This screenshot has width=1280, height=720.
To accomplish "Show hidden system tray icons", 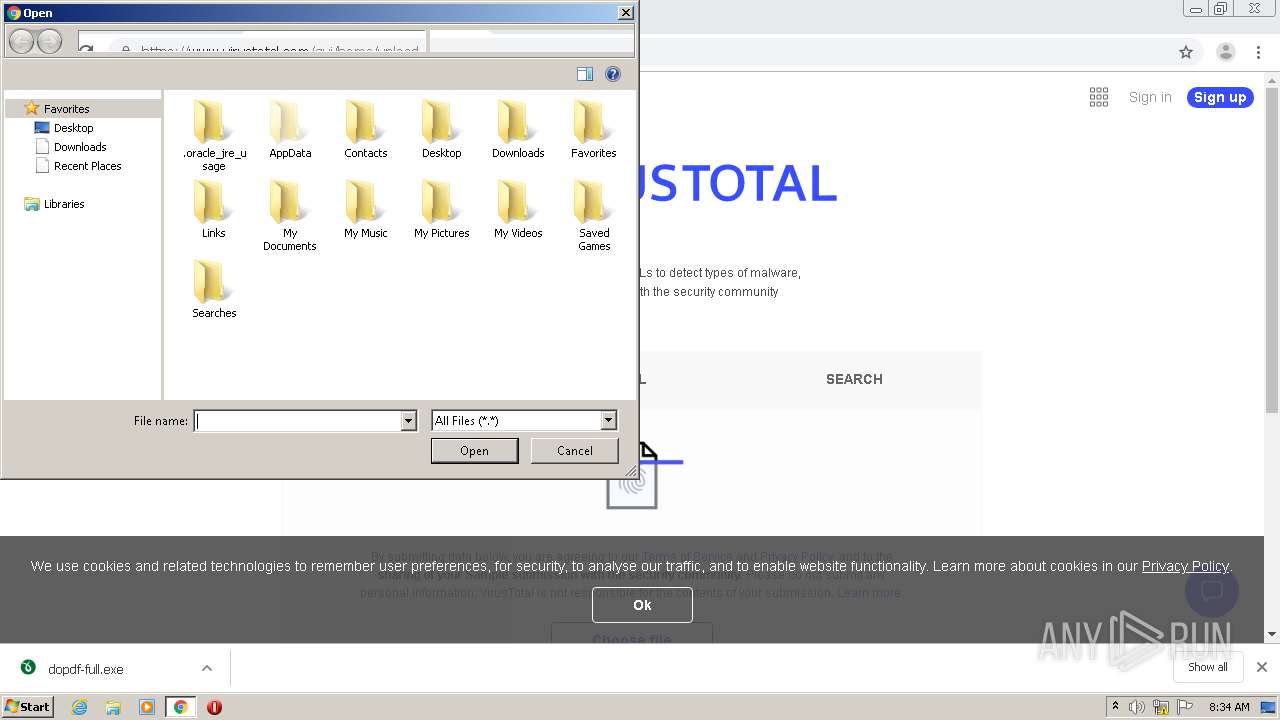I will [1115, 706].
